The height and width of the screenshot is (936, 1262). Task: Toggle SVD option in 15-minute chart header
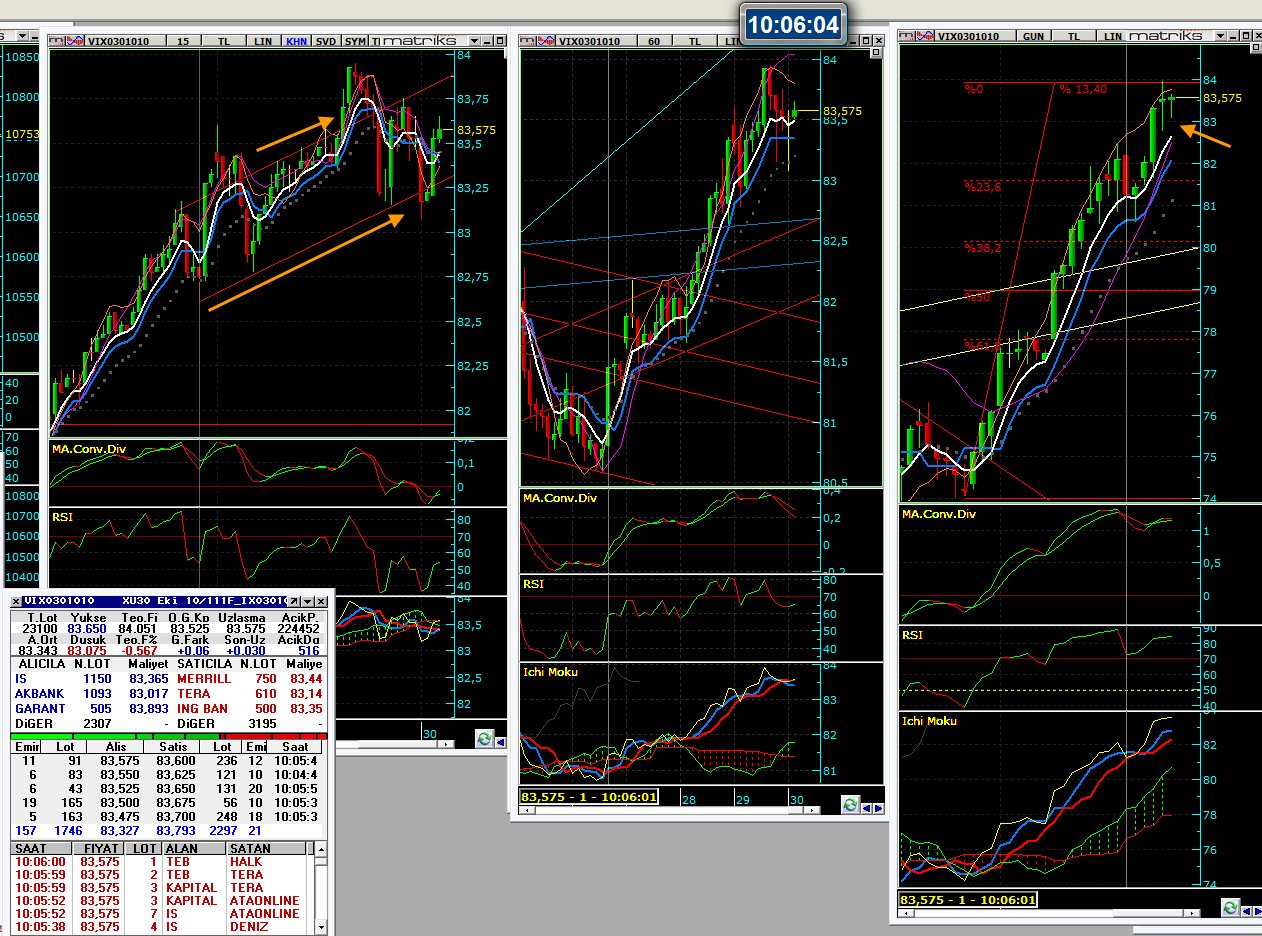(x=326, y=41)
